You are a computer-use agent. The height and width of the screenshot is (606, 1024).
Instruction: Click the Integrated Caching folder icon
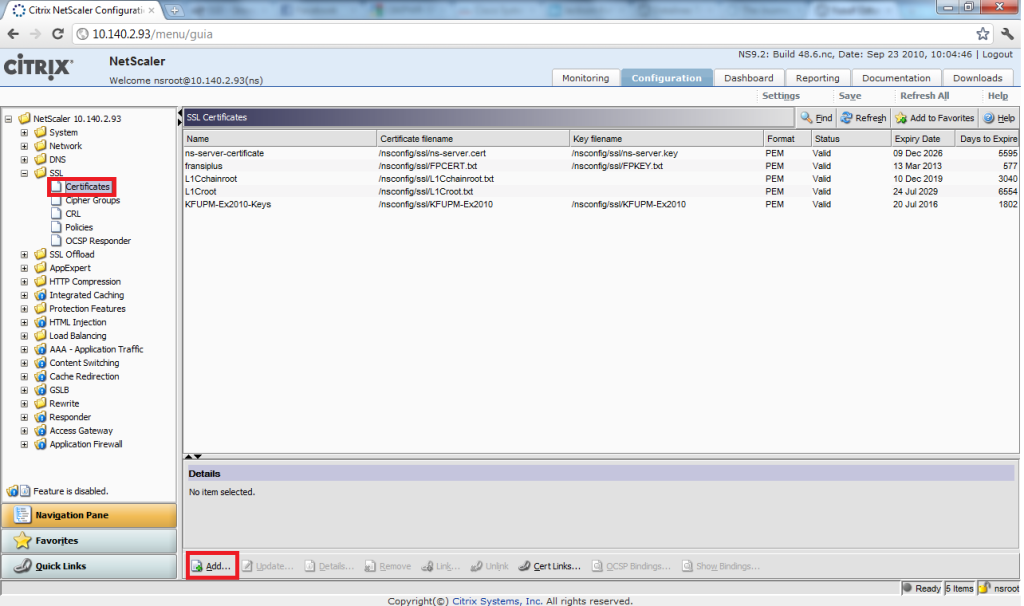[x=40, y=295]
